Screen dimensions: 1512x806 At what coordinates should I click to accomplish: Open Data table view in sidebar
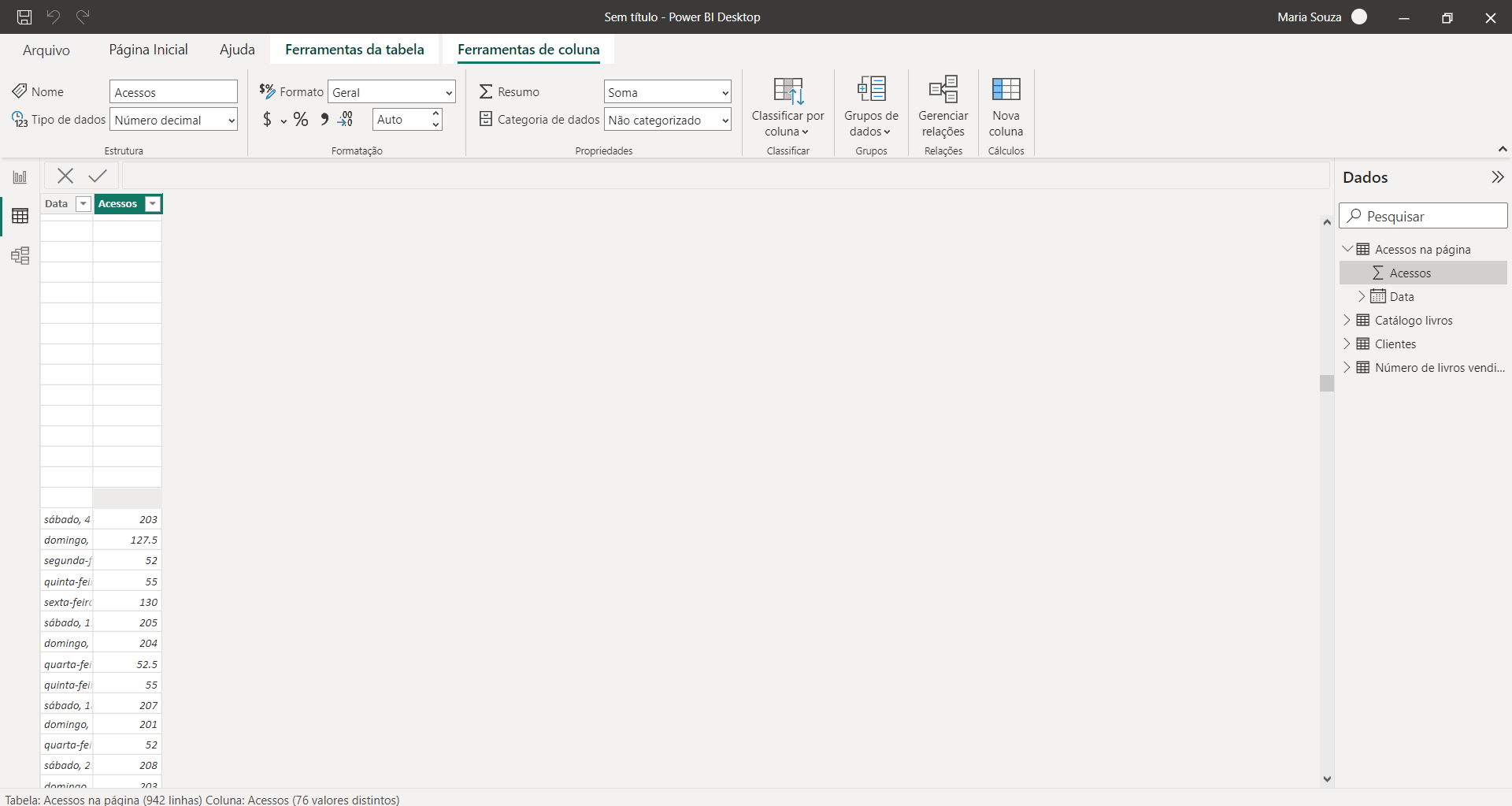(20, 216)
